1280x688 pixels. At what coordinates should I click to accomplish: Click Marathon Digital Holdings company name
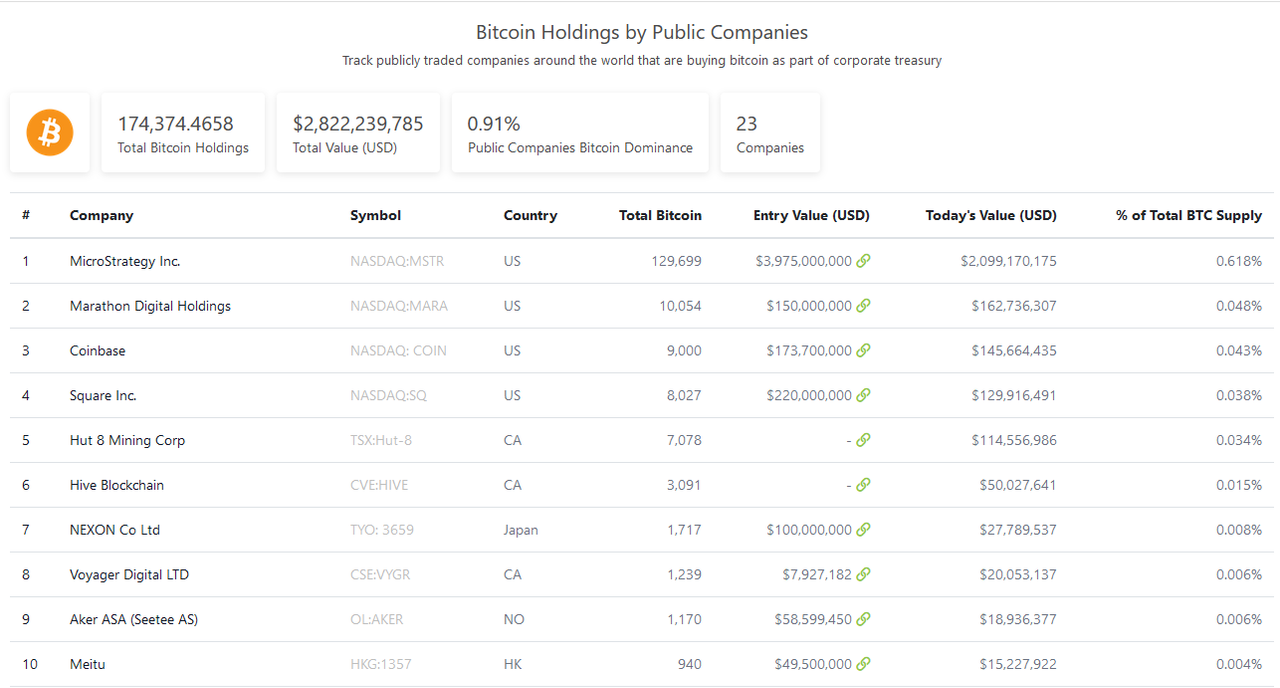(150, 306)
